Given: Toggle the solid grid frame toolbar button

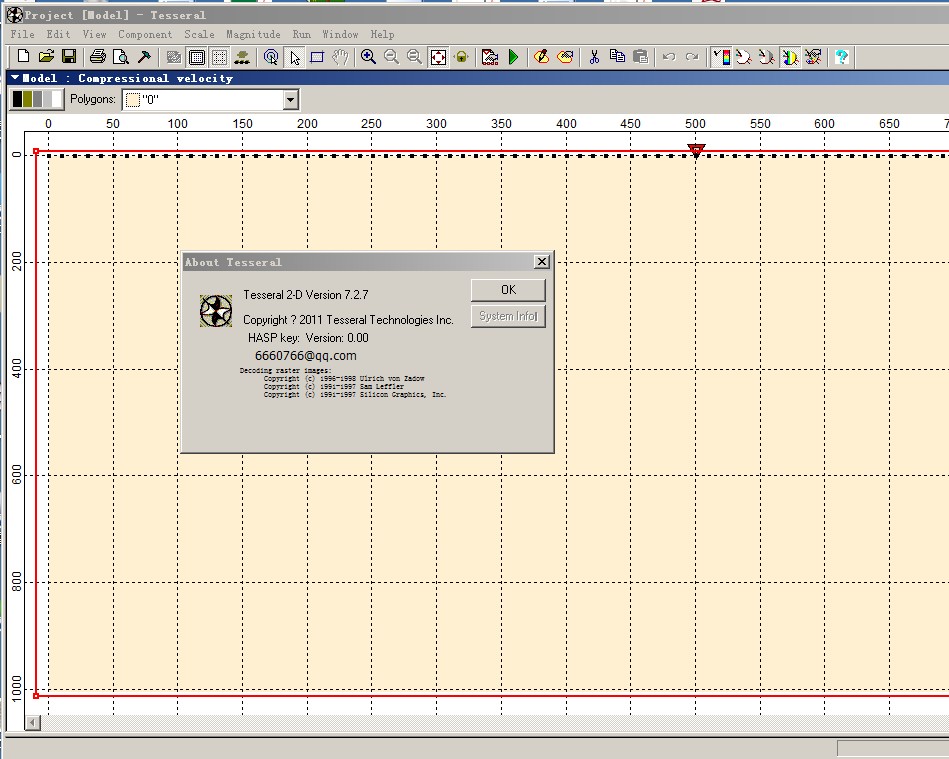Looking at the screenshot, I should [197, 57].
